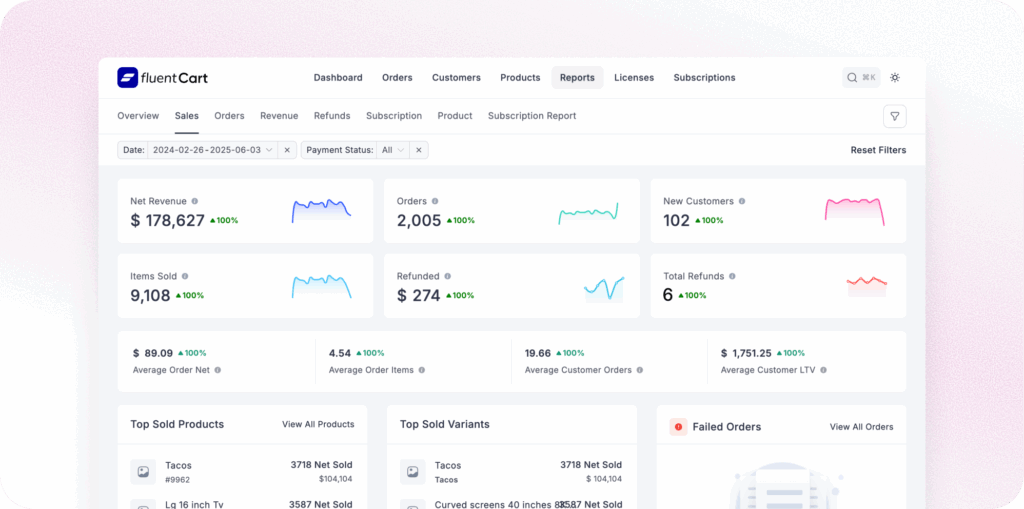Remove the Date filter with its X
Image resolution: width=1024 pixels, height=509 pixels.
pyautogui.click(x=287, y=150)
